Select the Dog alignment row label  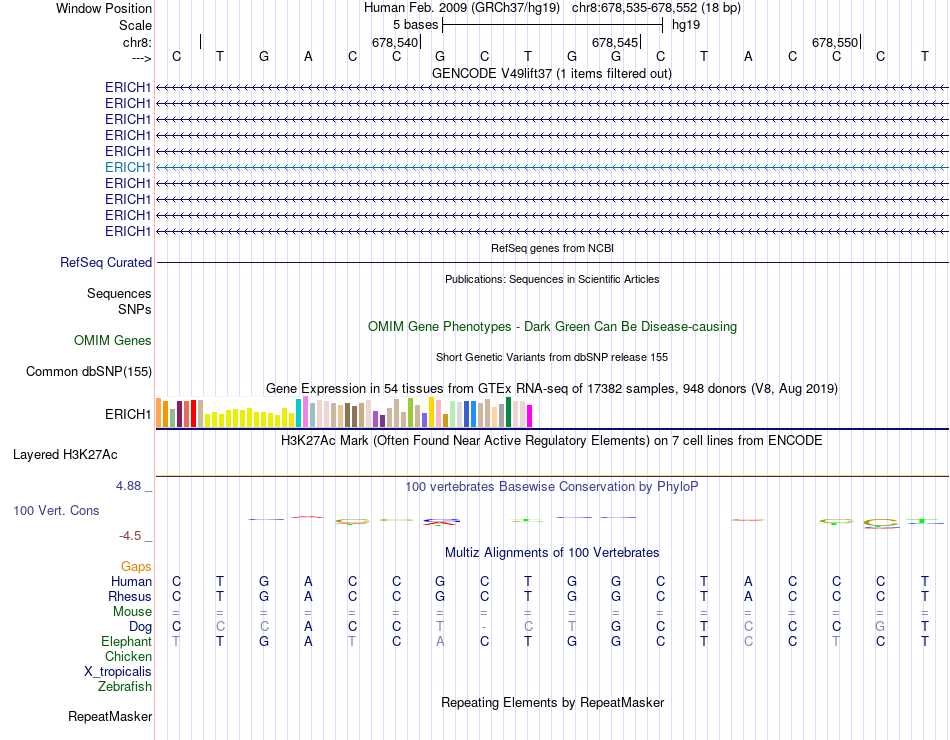point(140,627)
